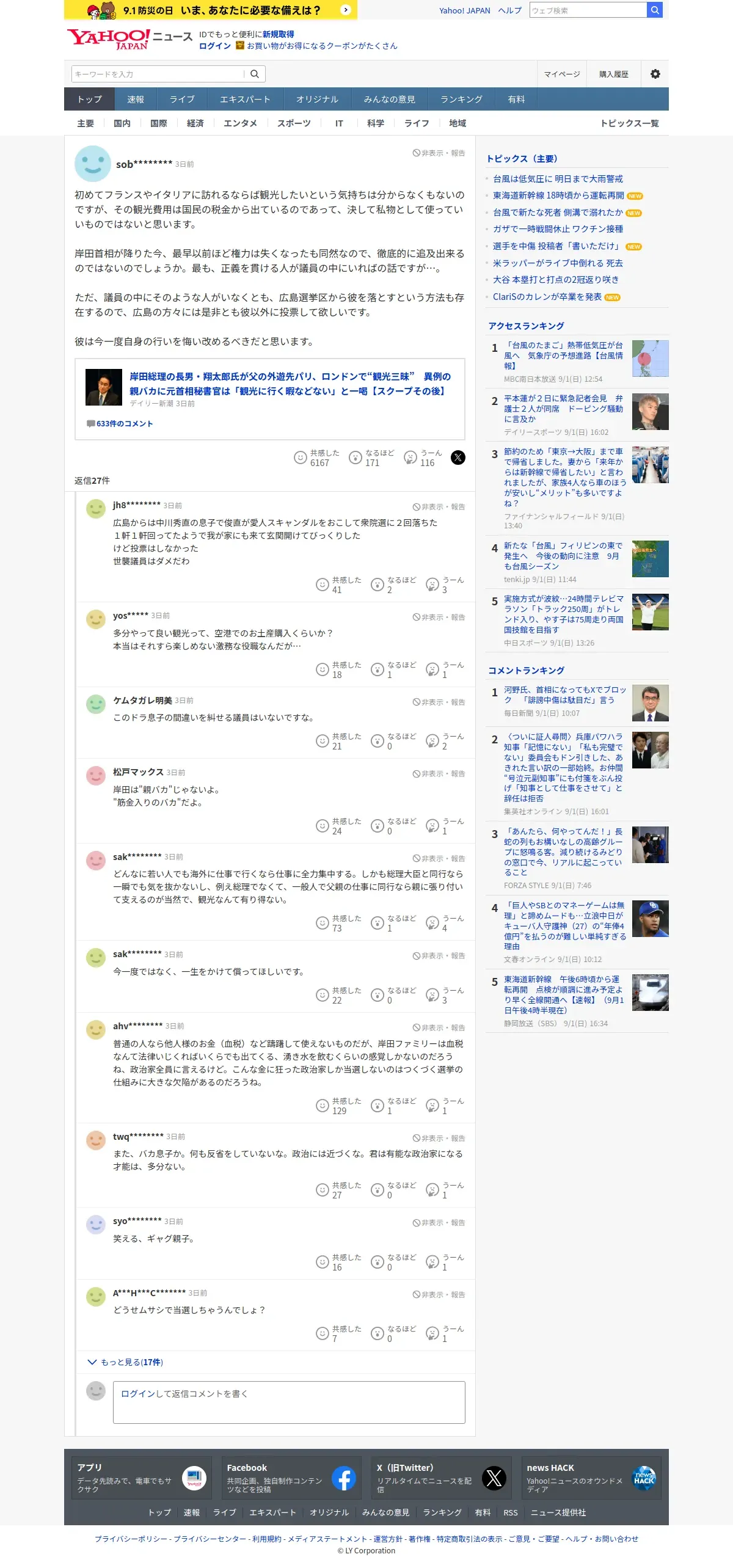
Task: Click マイページ button
Action: 562,74
